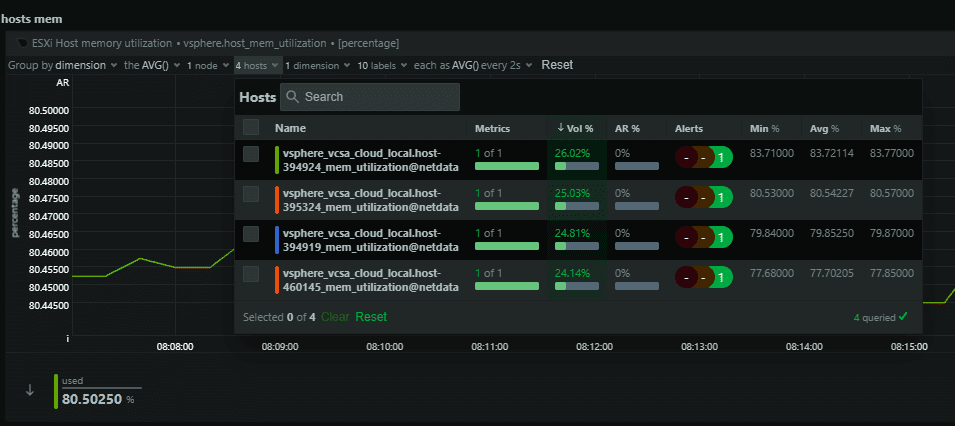Click Reset in the chart toolbar
955x426 pixels.
point(557,65)
